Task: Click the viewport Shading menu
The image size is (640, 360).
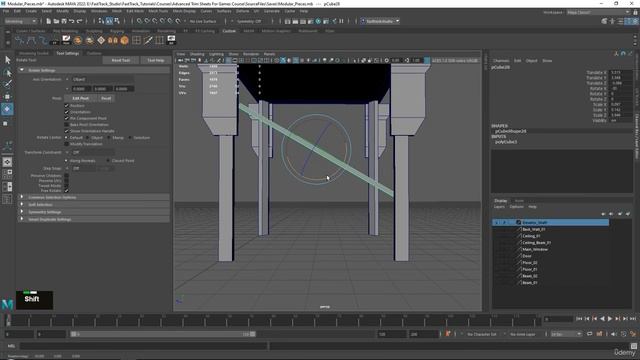Action: point(197,54)
